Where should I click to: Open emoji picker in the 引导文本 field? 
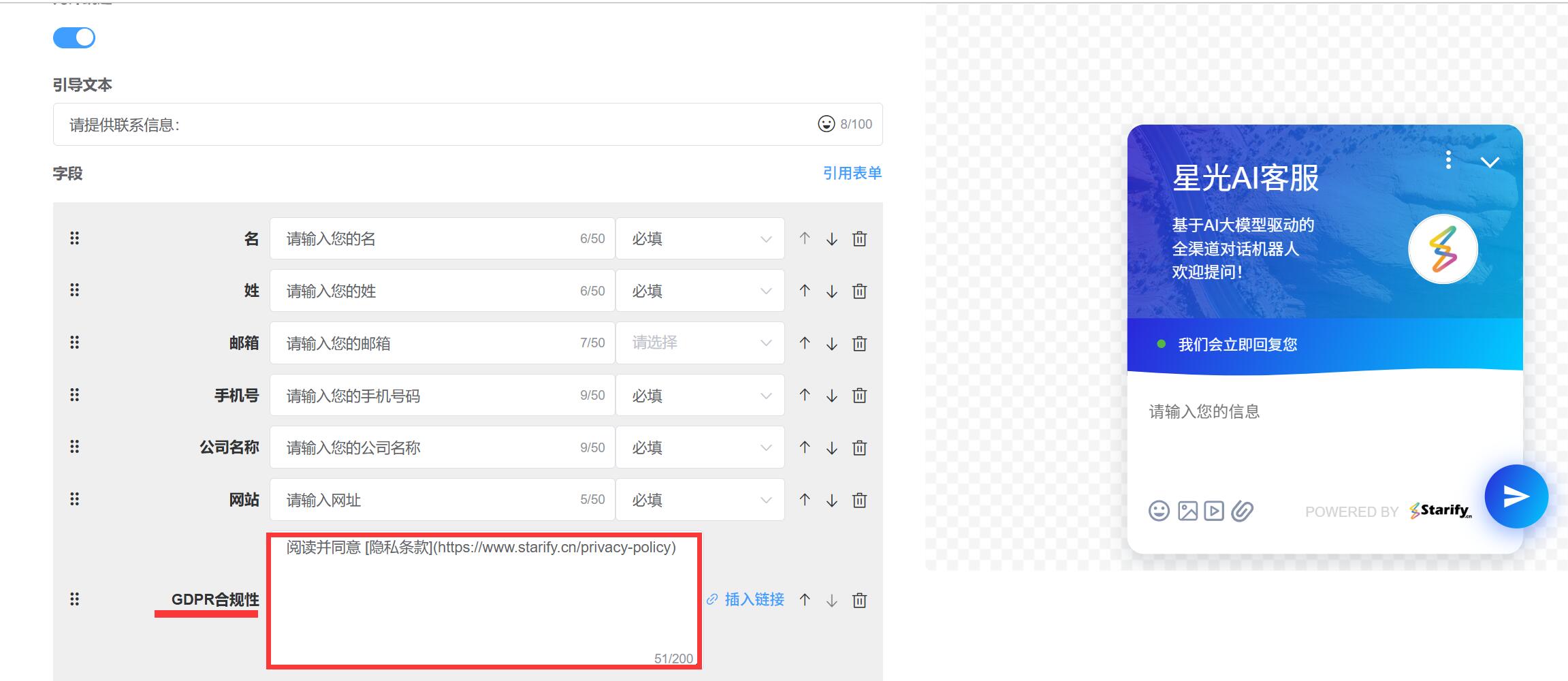tap(826, 124)
